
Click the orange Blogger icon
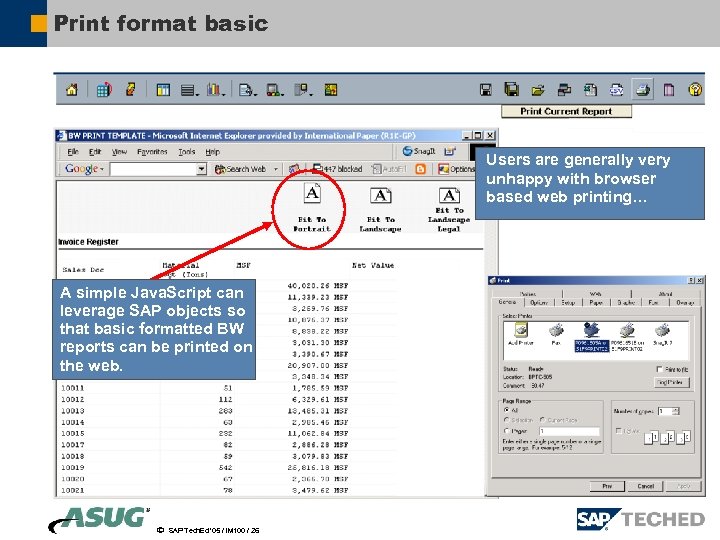[x=420, y=169]
